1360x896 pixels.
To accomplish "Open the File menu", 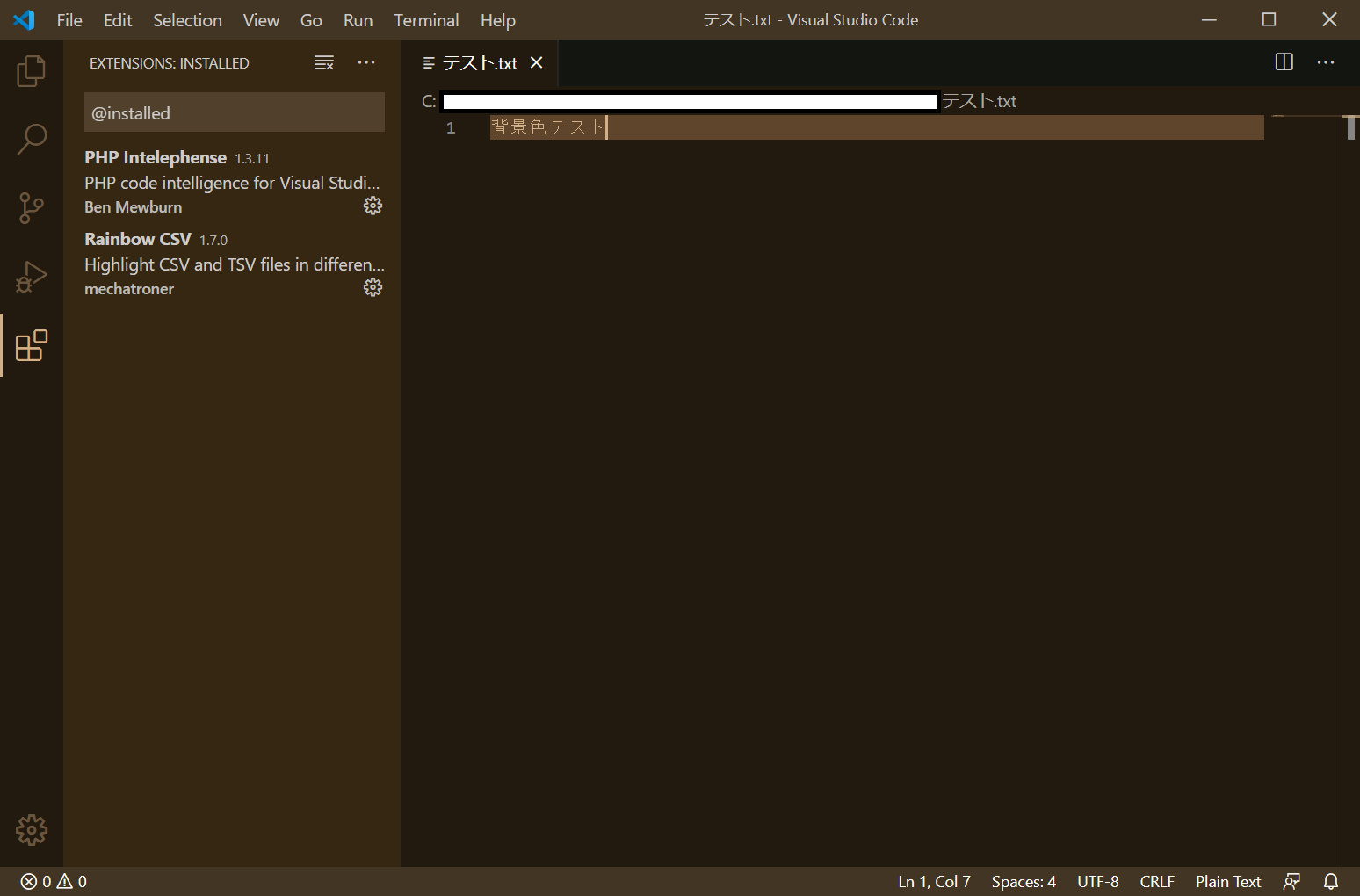I will click(69, 20).
